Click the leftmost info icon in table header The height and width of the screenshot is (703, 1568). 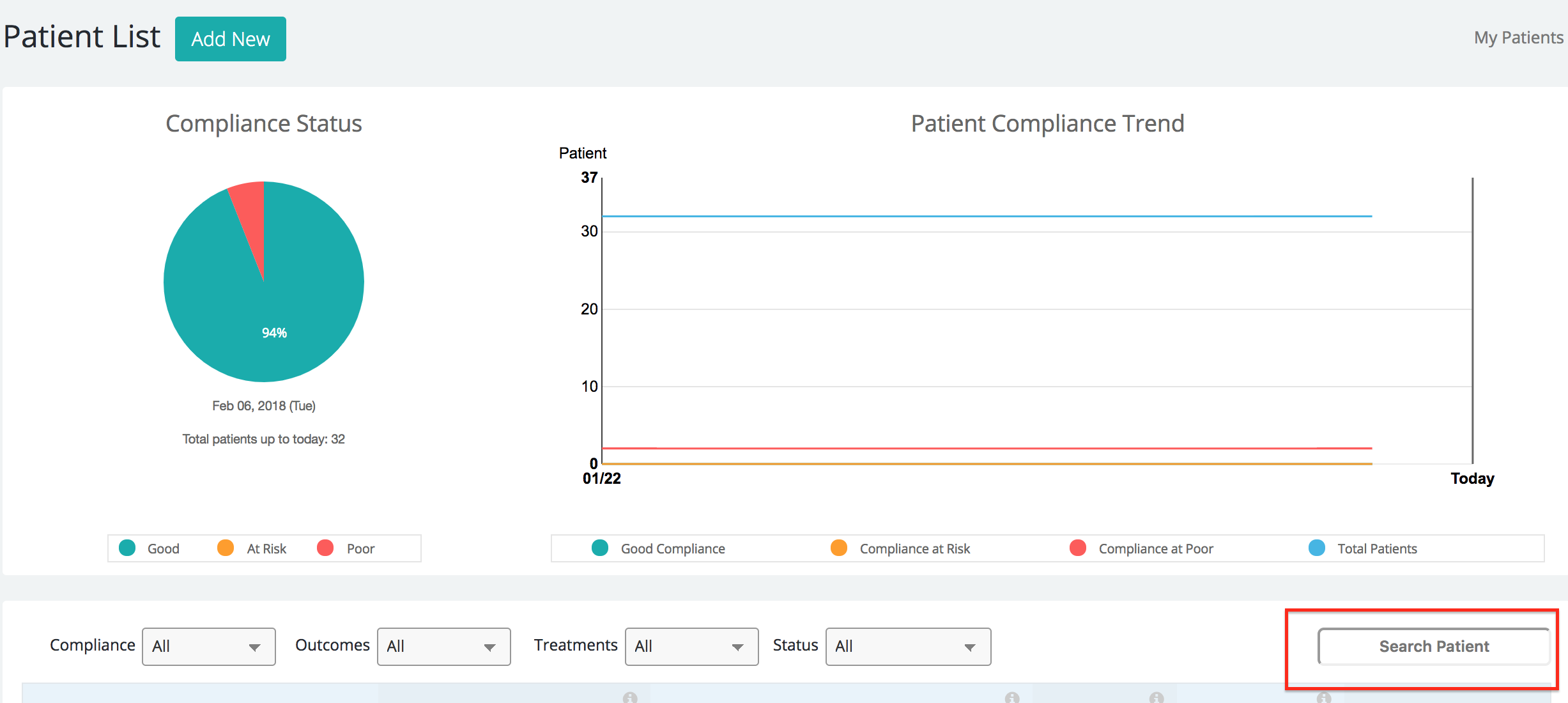(630, 697)
